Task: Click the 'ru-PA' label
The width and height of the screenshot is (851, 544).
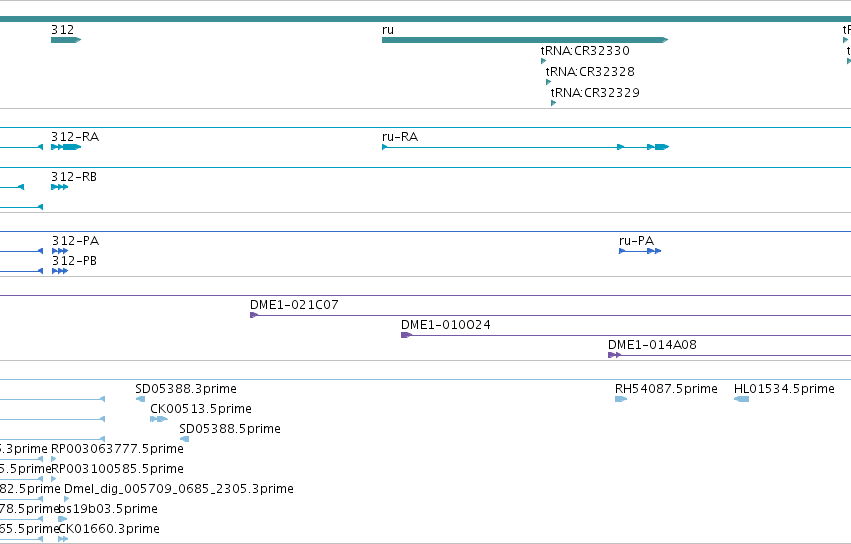Action: click(637, 241)
